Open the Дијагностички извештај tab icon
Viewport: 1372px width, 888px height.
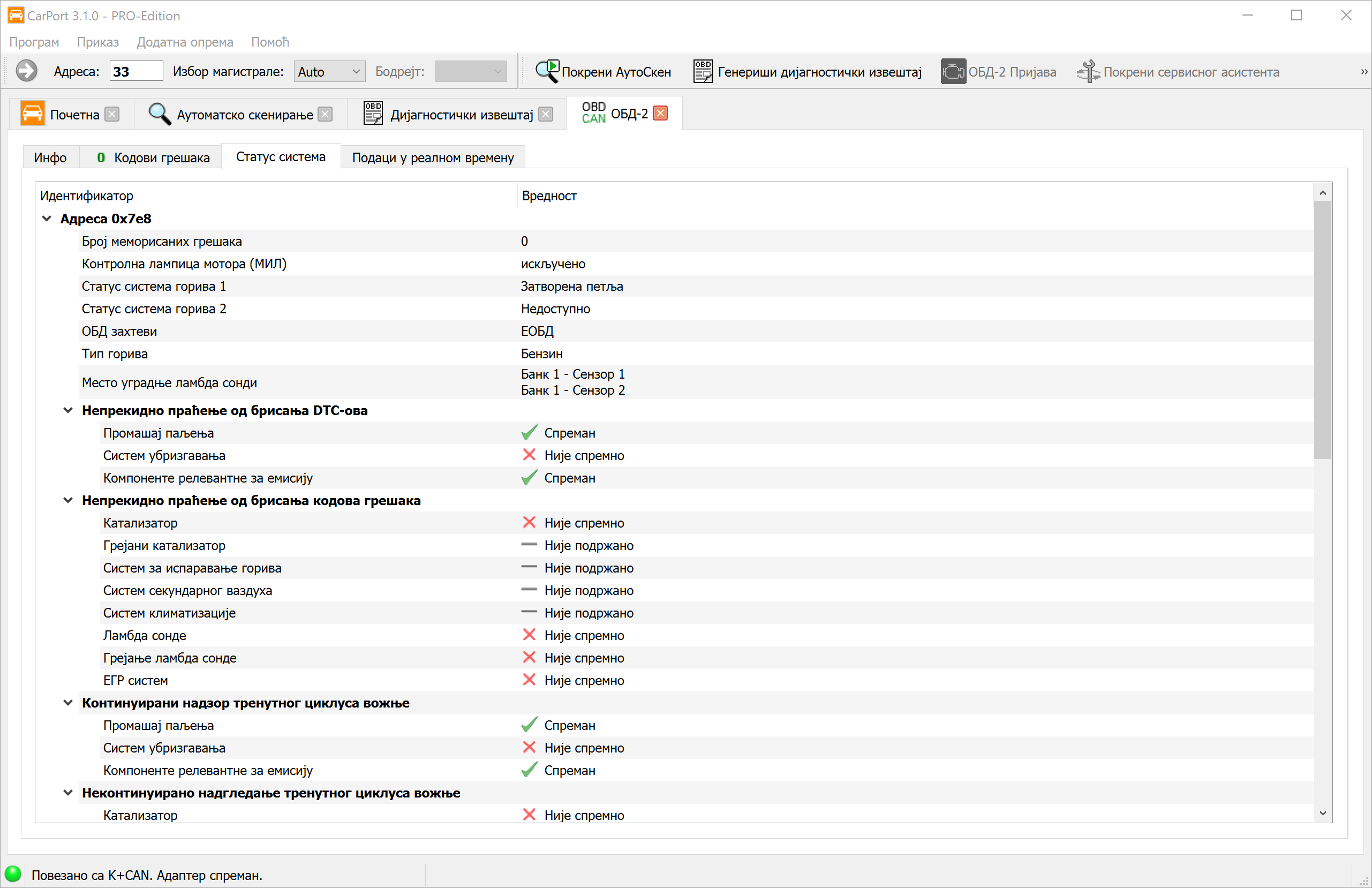click(373, 114)
